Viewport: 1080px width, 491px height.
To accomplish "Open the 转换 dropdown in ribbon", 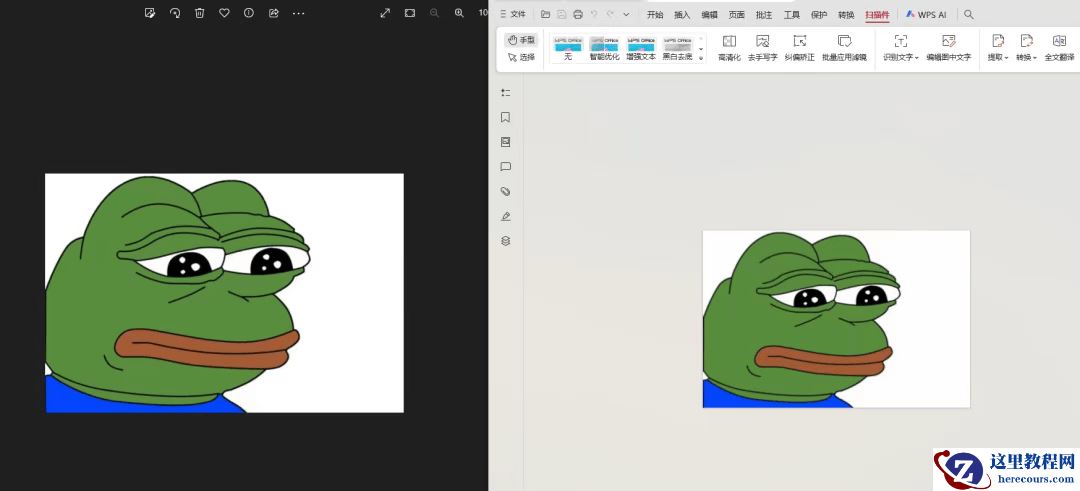I will pos(1026,47).
